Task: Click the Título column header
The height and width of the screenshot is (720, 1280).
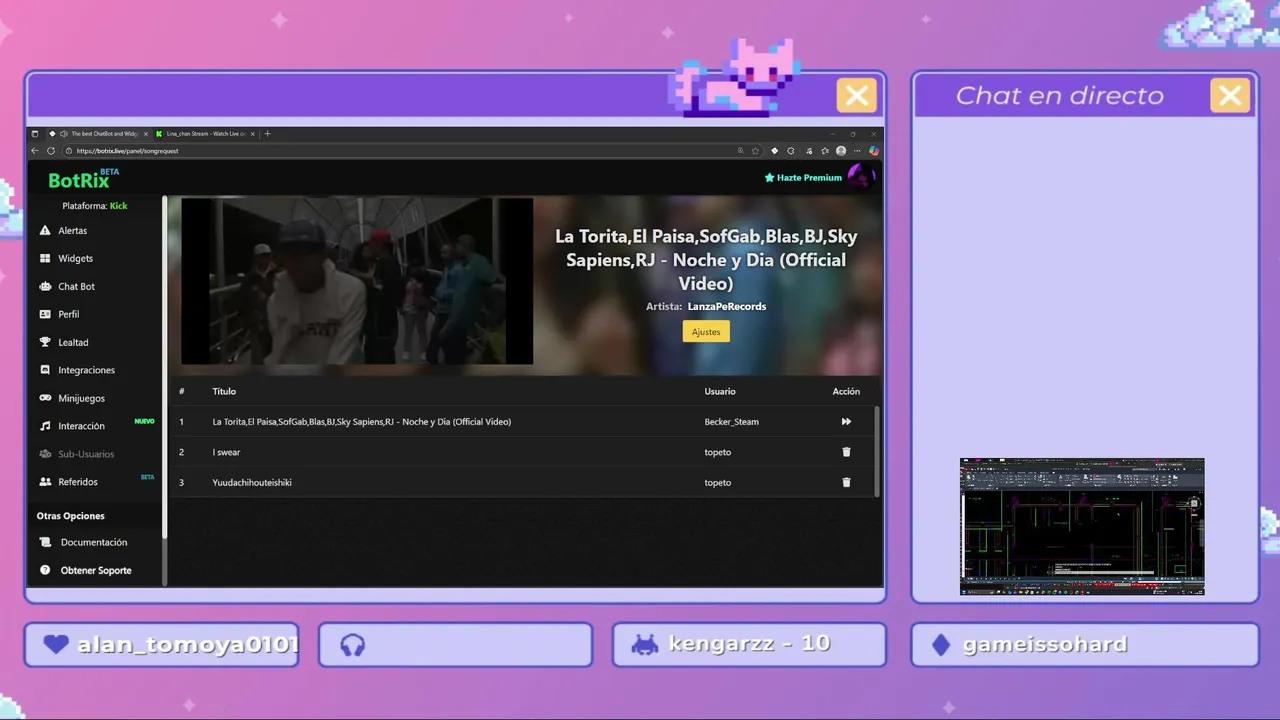Action: [224, 391]
